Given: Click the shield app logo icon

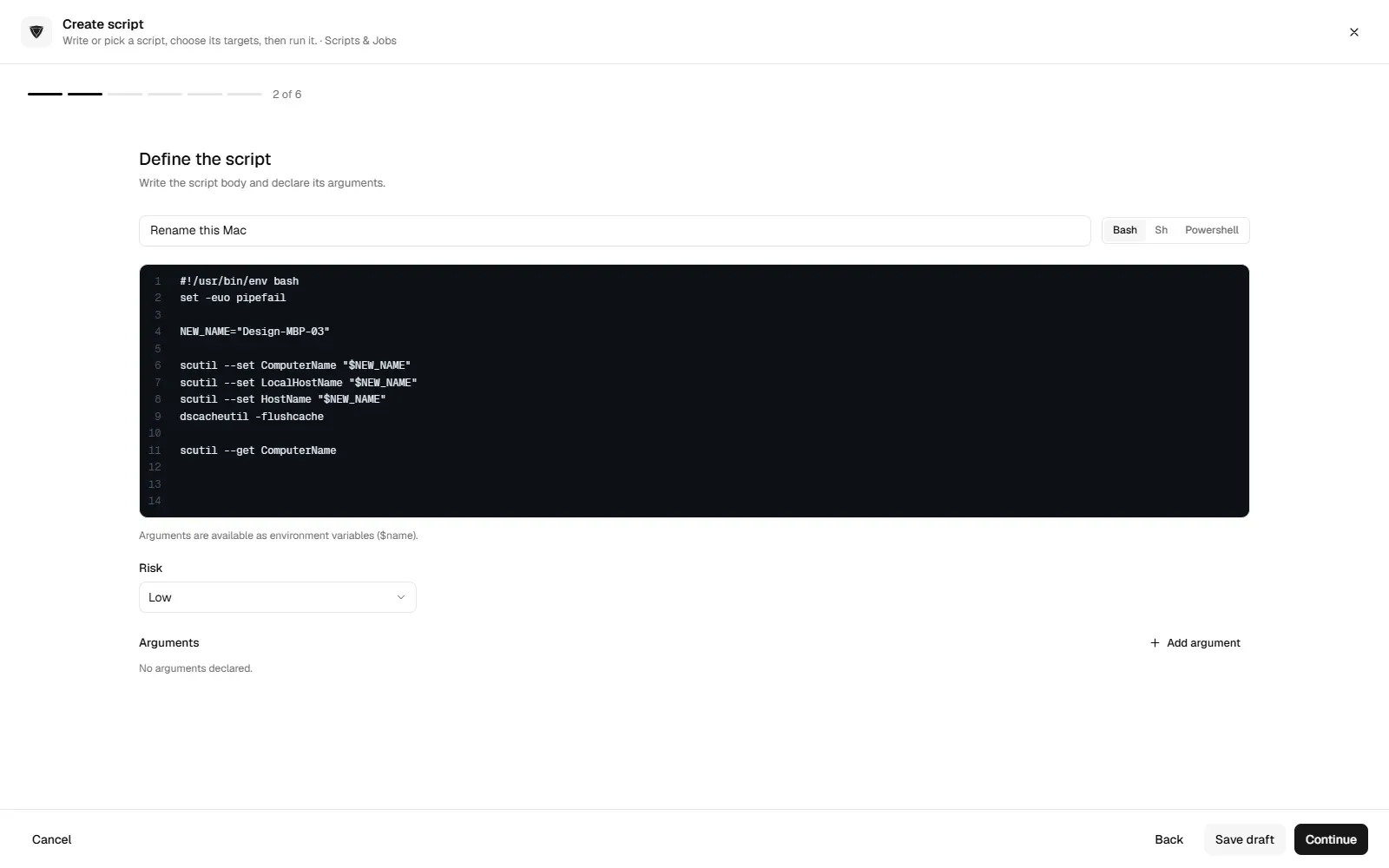Looking at the screenshot, I should pyautogui.click(x=36, y=32).
